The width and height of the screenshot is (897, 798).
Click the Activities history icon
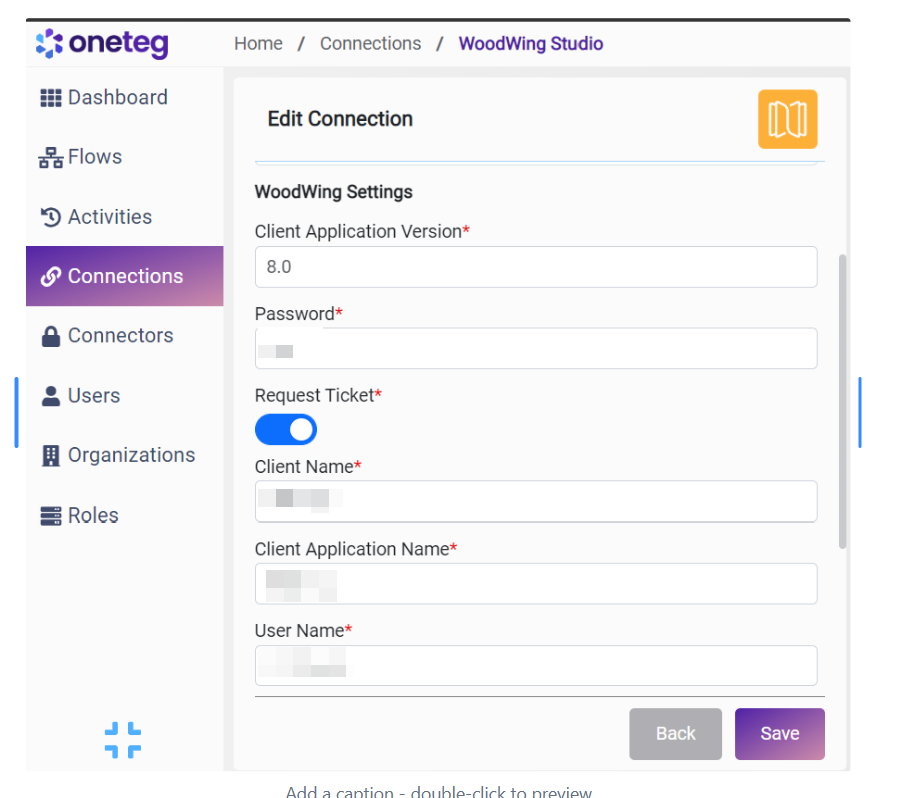tap(50, 217)
